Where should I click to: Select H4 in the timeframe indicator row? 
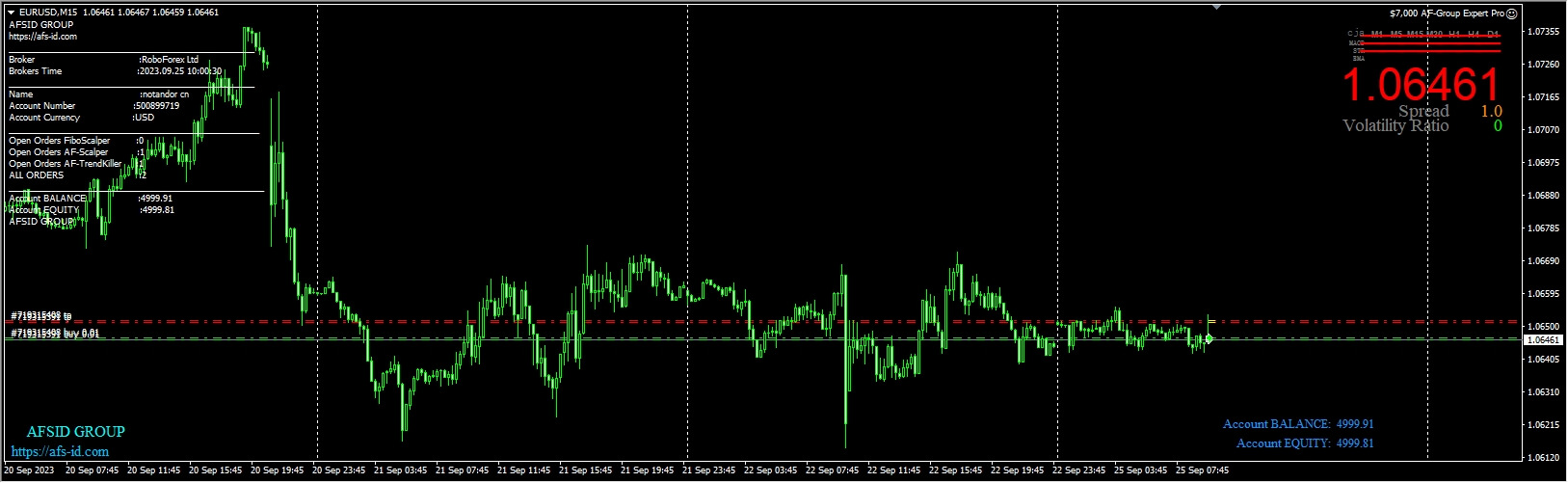1474,34
